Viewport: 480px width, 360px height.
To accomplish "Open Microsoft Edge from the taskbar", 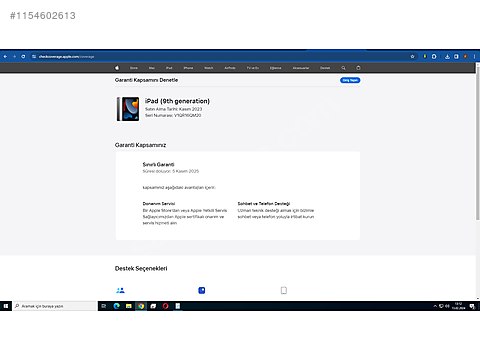I will click(x=116, y=306).
